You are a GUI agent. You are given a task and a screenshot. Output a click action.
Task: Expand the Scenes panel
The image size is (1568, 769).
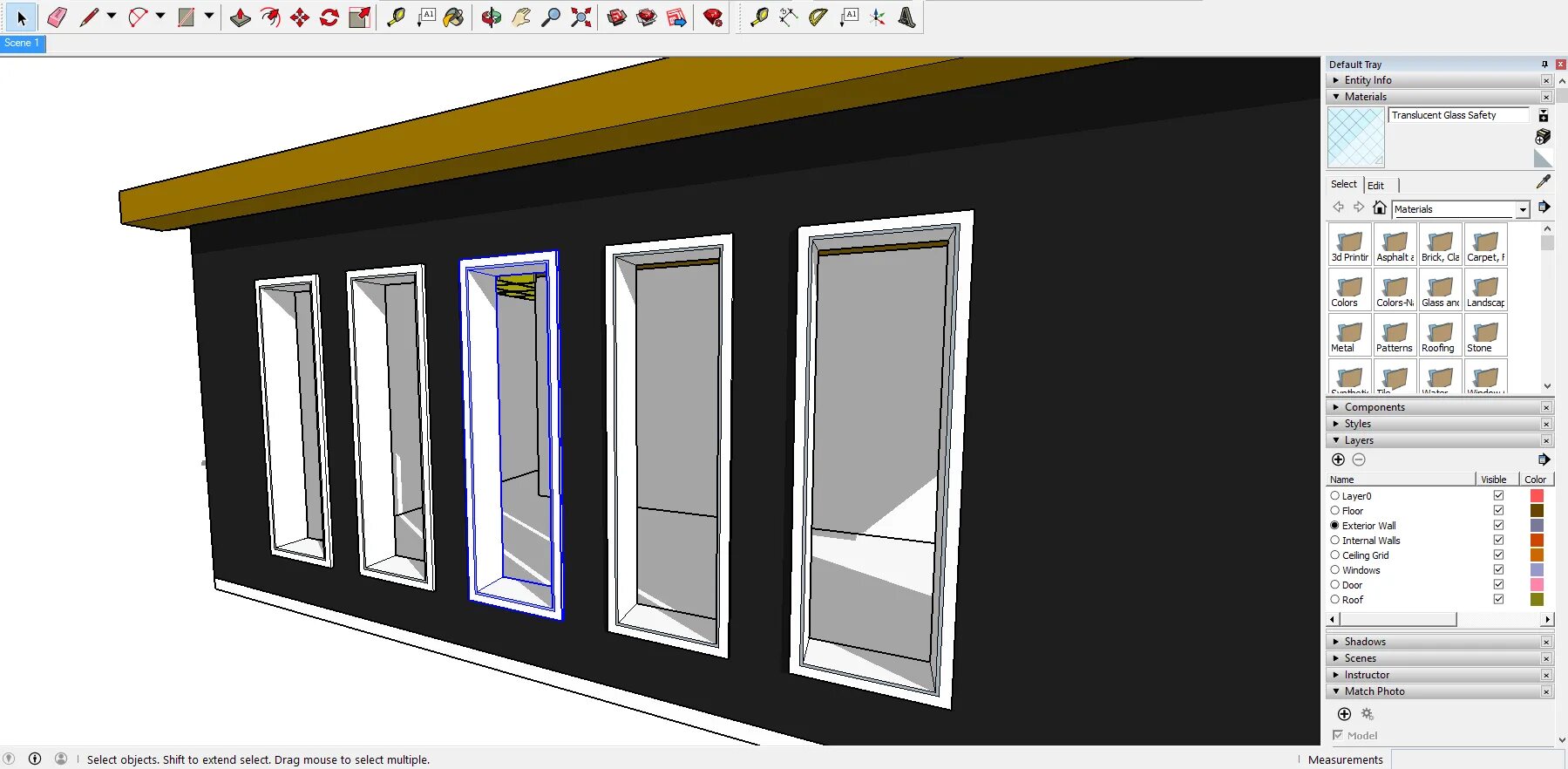[1336, 658]
